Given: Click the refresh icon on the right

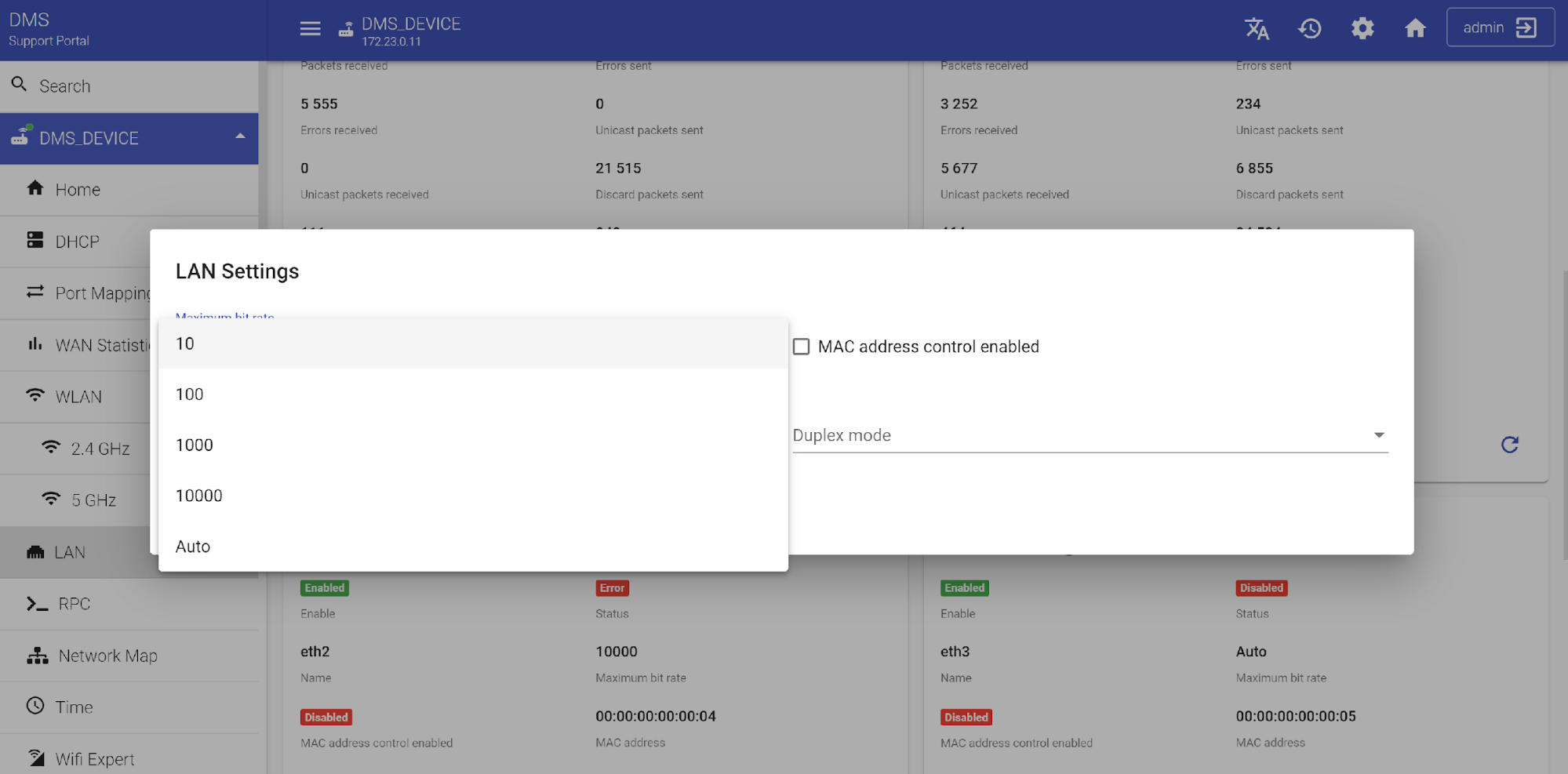Looking at the screenshot, I should tap(1509, 445).
